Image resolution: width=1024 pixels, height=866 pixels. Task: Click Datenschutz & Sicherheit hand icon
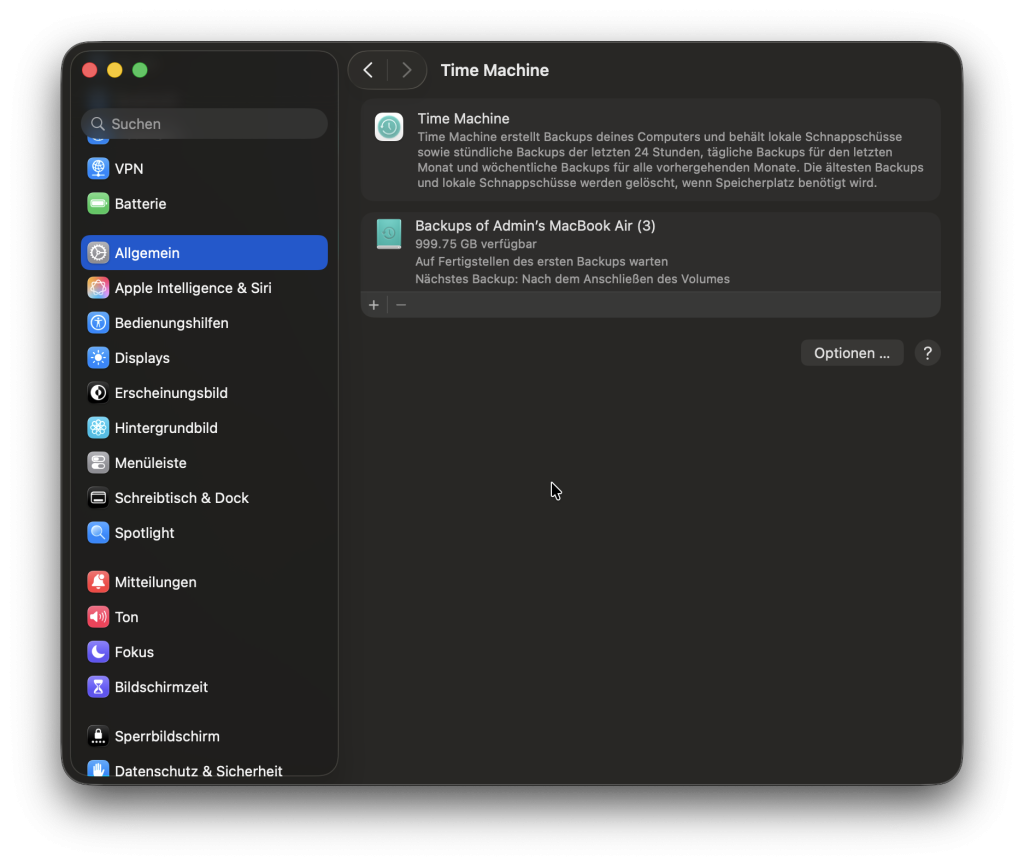pyautogui.click(x=98, y=768)
